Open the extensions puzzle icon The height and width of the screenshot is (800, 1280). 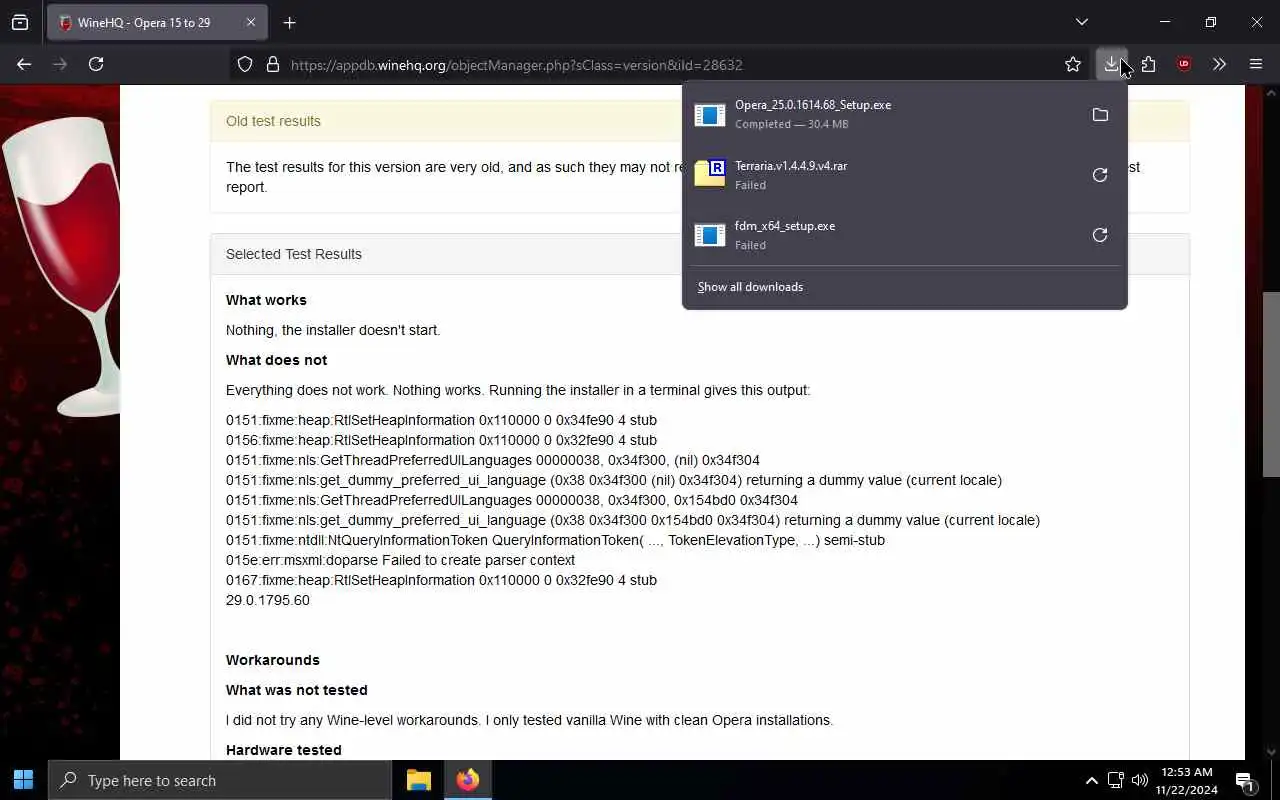[1148, 64]
